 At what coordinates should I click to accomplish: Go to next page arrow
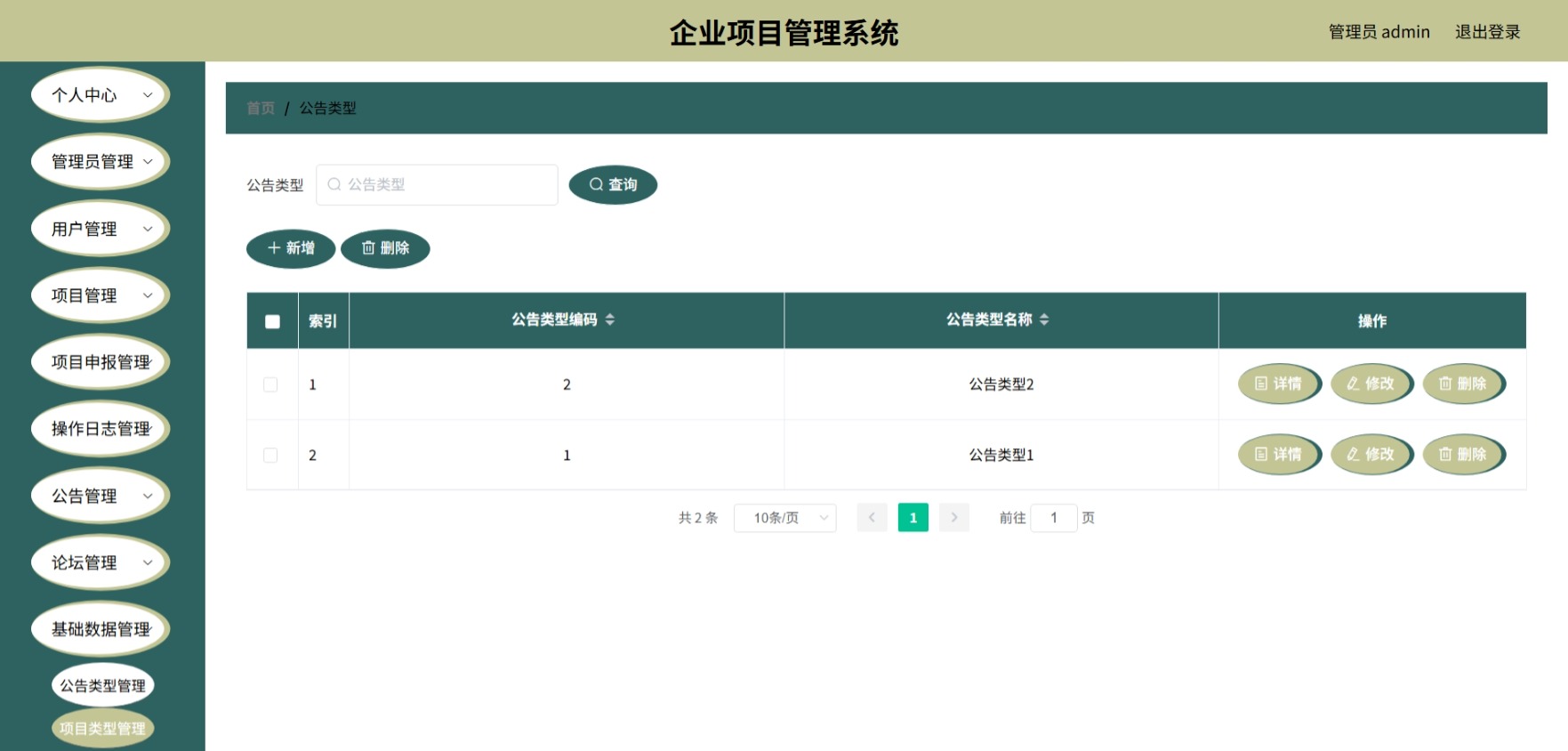point(954,517)
